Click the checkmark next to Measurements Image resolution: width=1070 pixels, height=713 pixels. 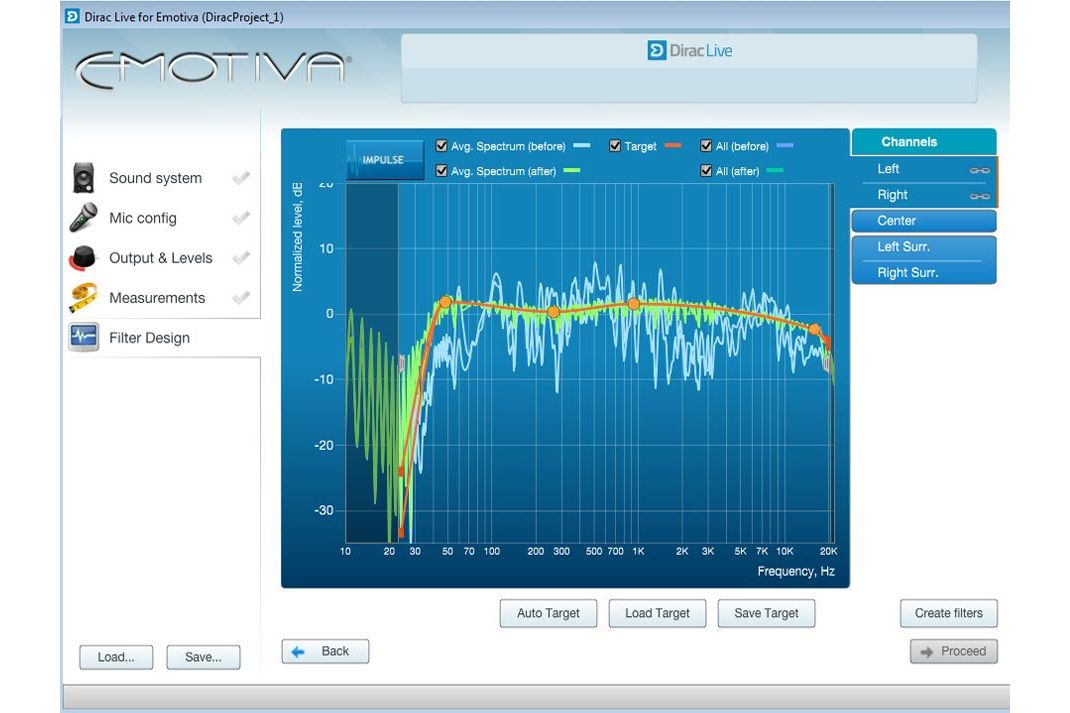241,297
